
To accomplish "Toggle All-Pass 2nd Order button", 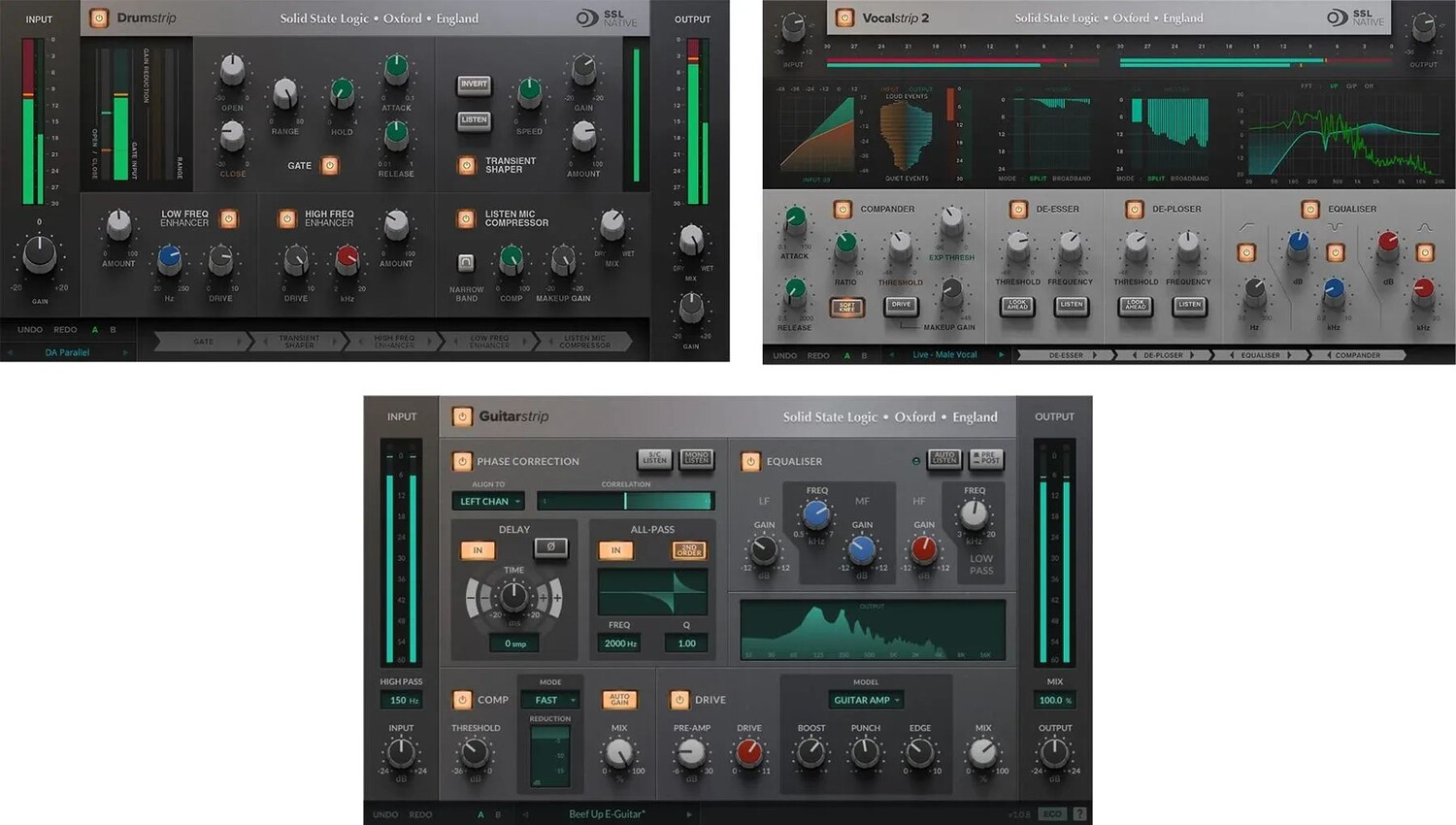I will 689,550.
